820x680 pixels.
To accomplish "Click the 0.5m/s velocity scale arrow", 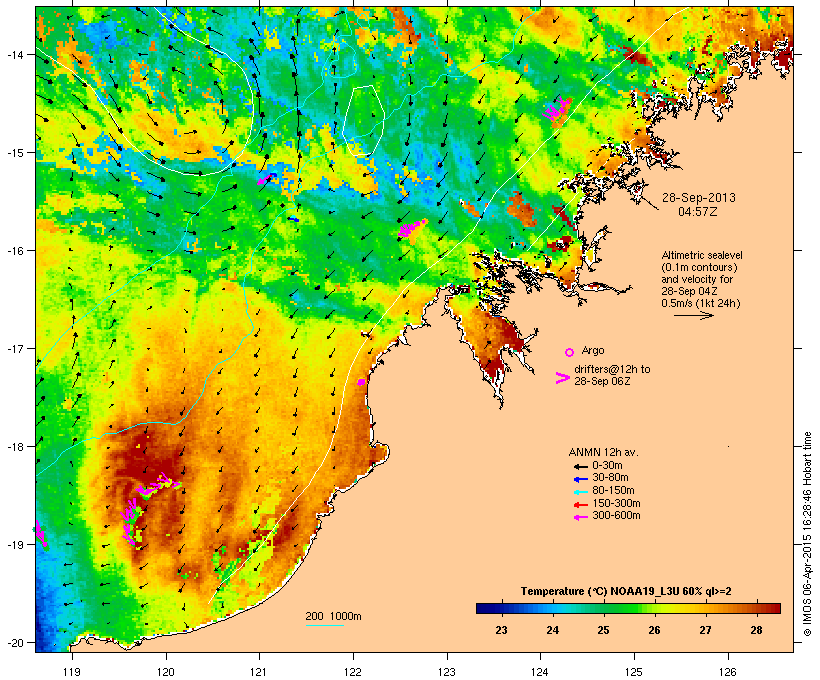I will [693, 315].
